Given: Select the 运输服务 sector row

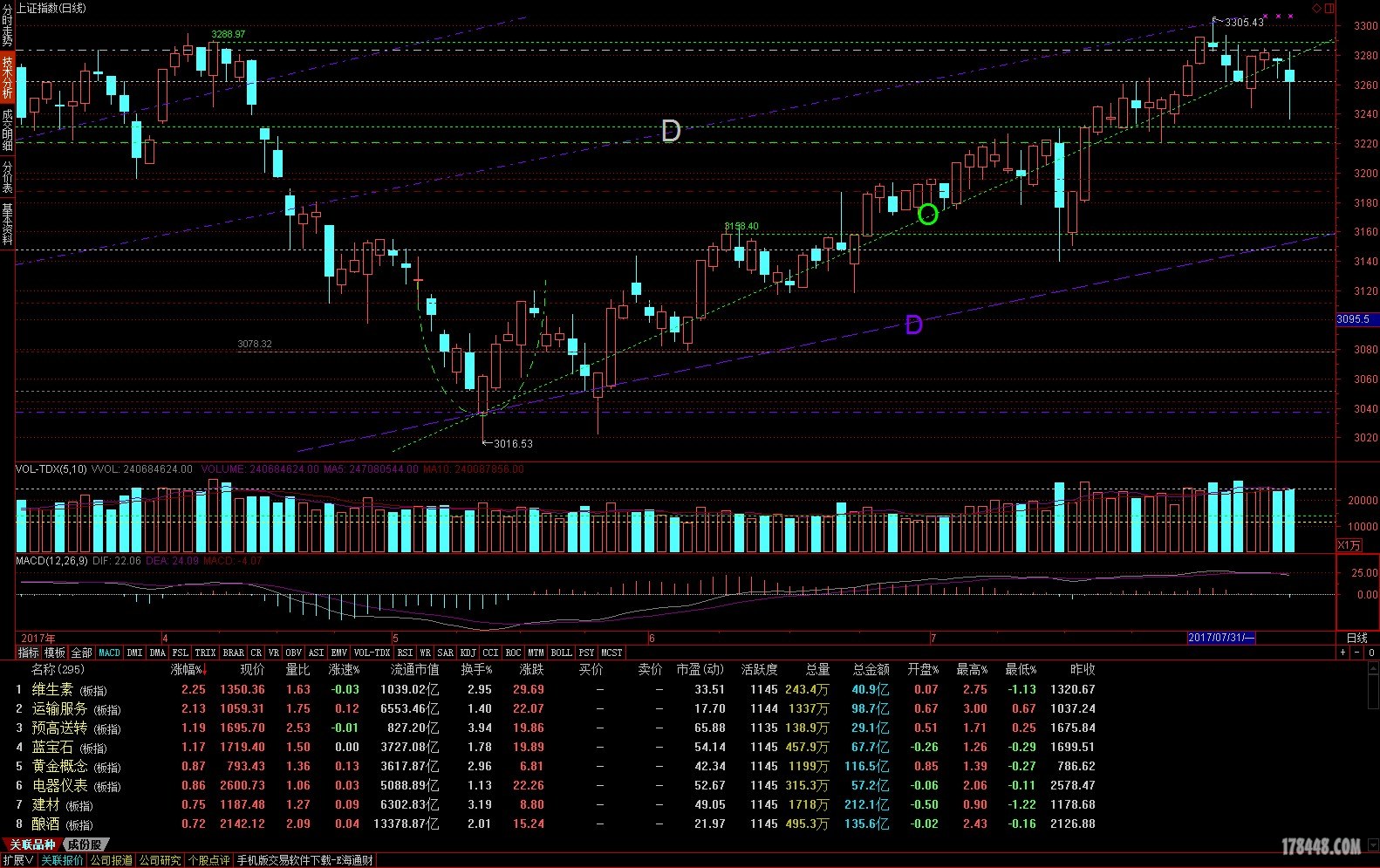Looking at the screenshot, I should (x=555, y=708).
